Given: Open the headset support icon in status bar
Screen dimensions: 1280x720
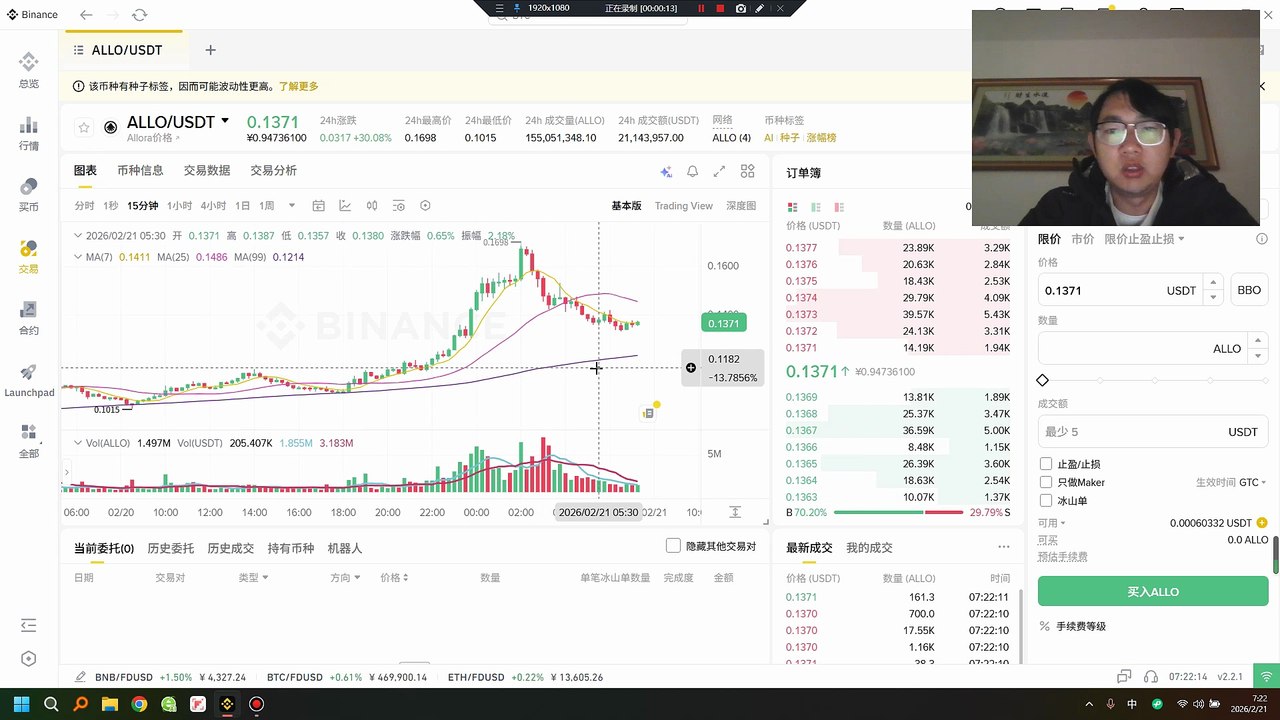Looking at the screenshot, I should coord(1151,677).
